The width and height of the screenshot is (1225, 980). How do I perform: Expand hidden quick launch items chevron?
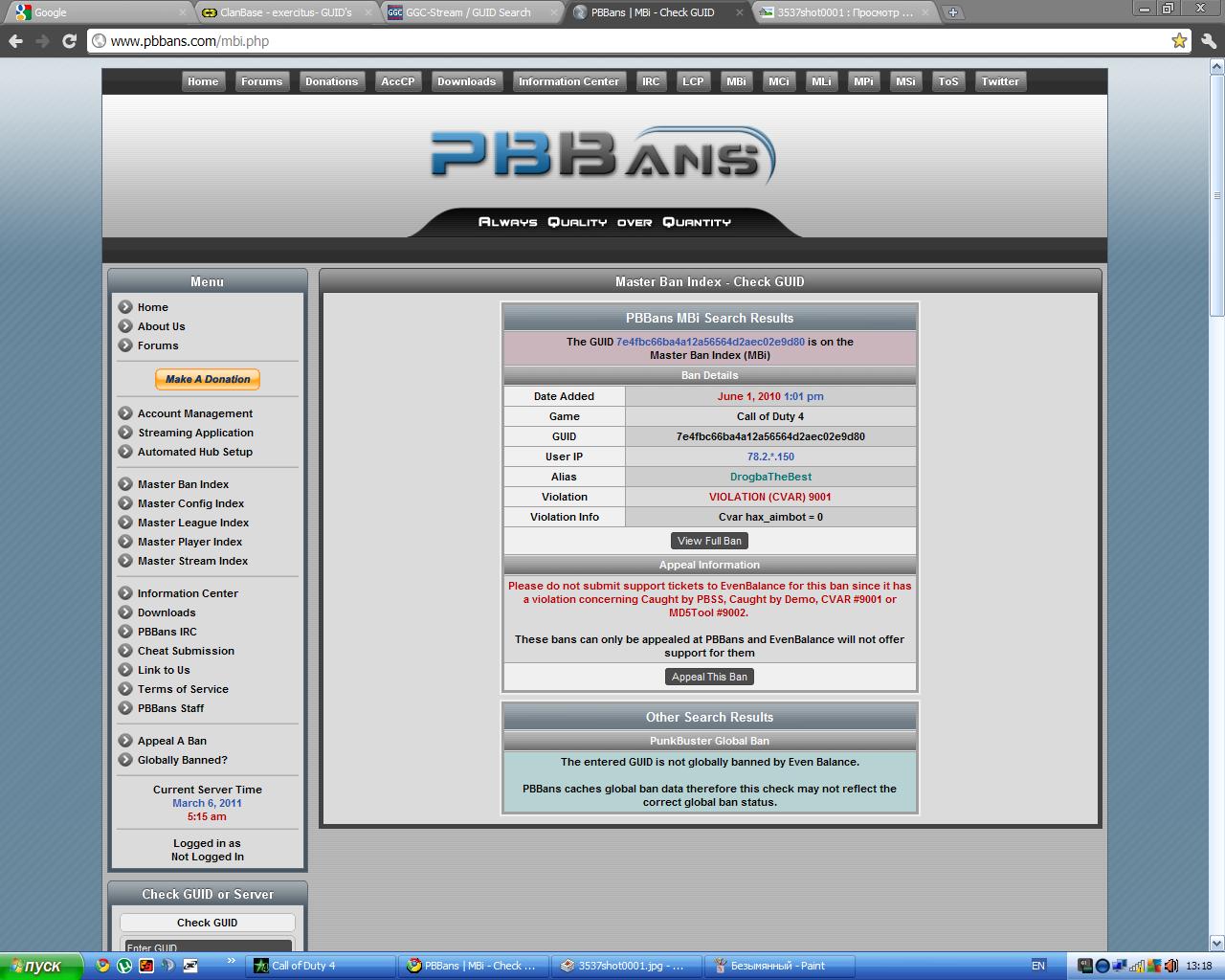(x=231, y=961)
